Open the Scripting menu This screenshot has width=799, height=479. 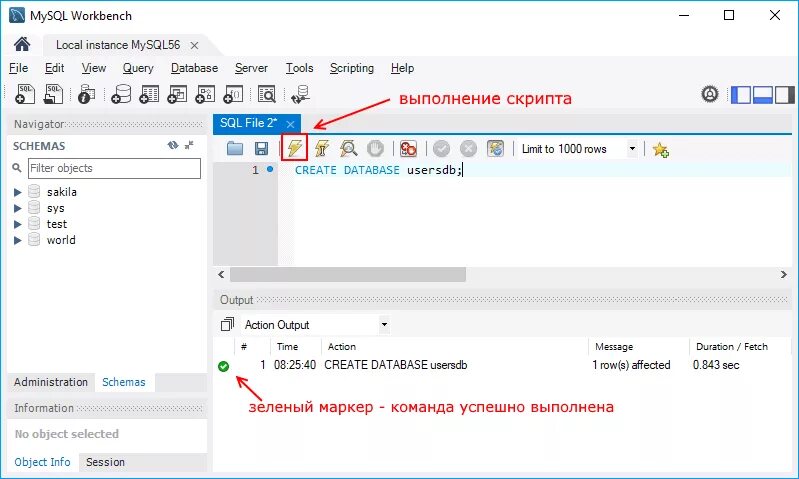coord(352,68)
